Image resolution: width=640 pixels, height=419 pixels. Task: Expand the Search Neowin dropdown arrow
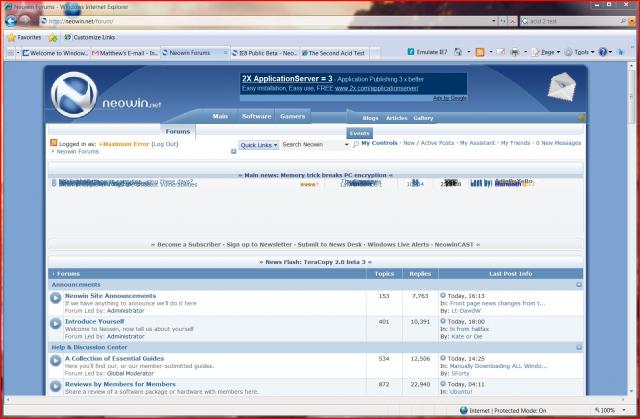(347, 144)
